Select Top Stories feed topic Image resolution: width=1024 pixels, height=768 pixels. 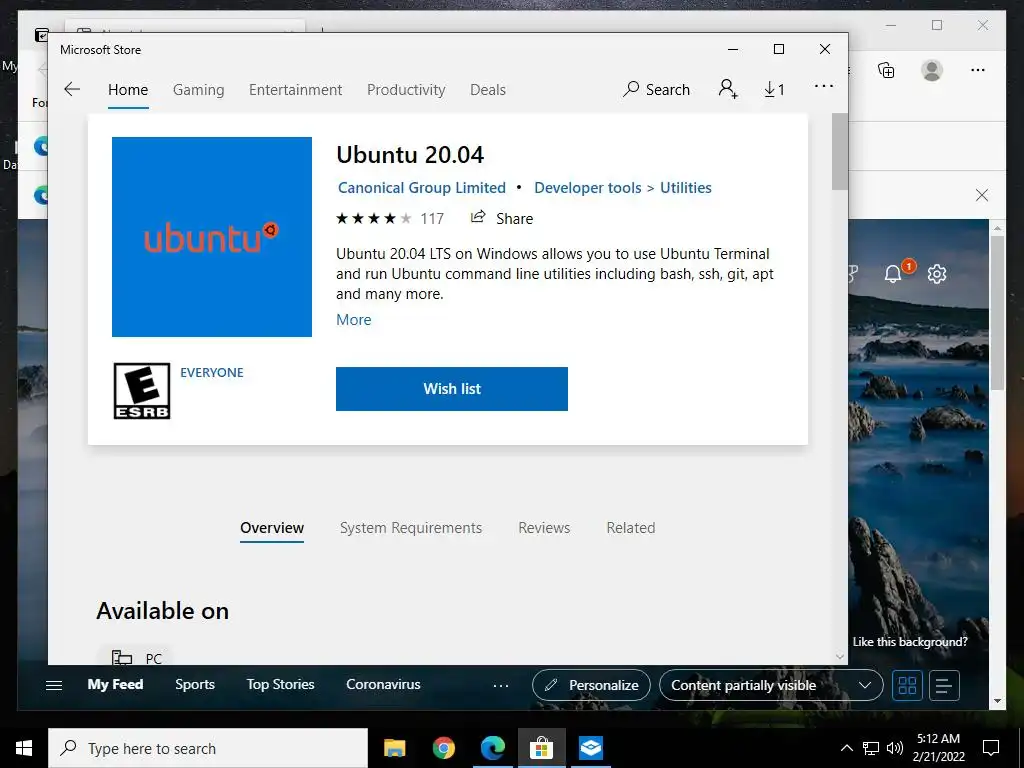click(x=280, y=684)
